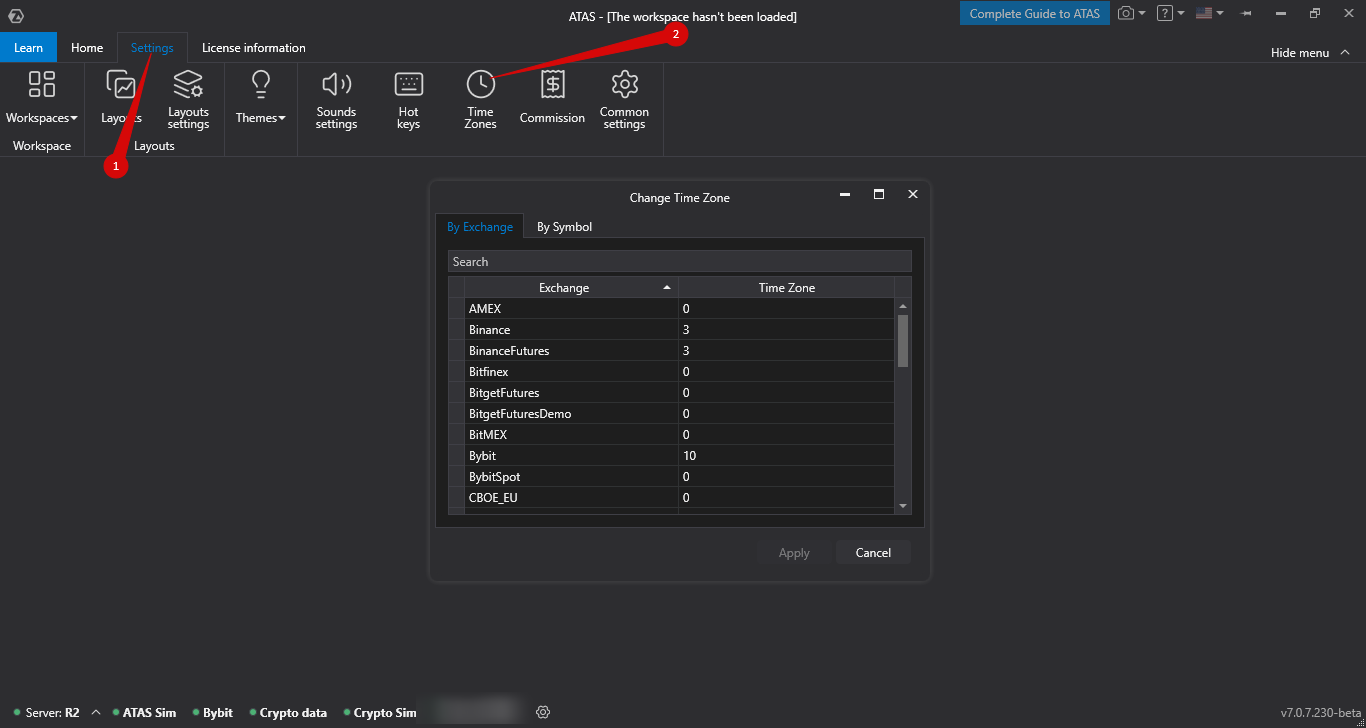Open the Layouts chart icon
The width and height of the screenshot is (1366, 728).
coord(121,84)
